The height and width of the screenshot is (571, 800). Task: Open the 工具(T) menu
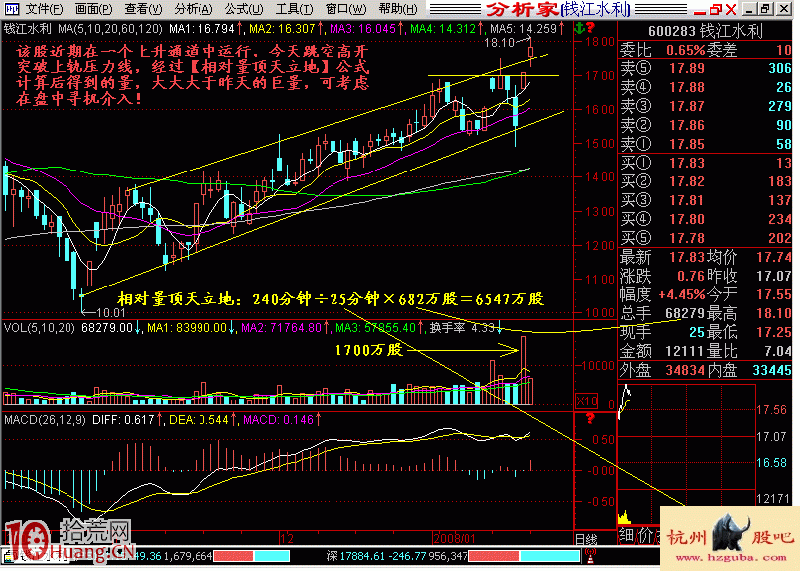pos(294,9)
